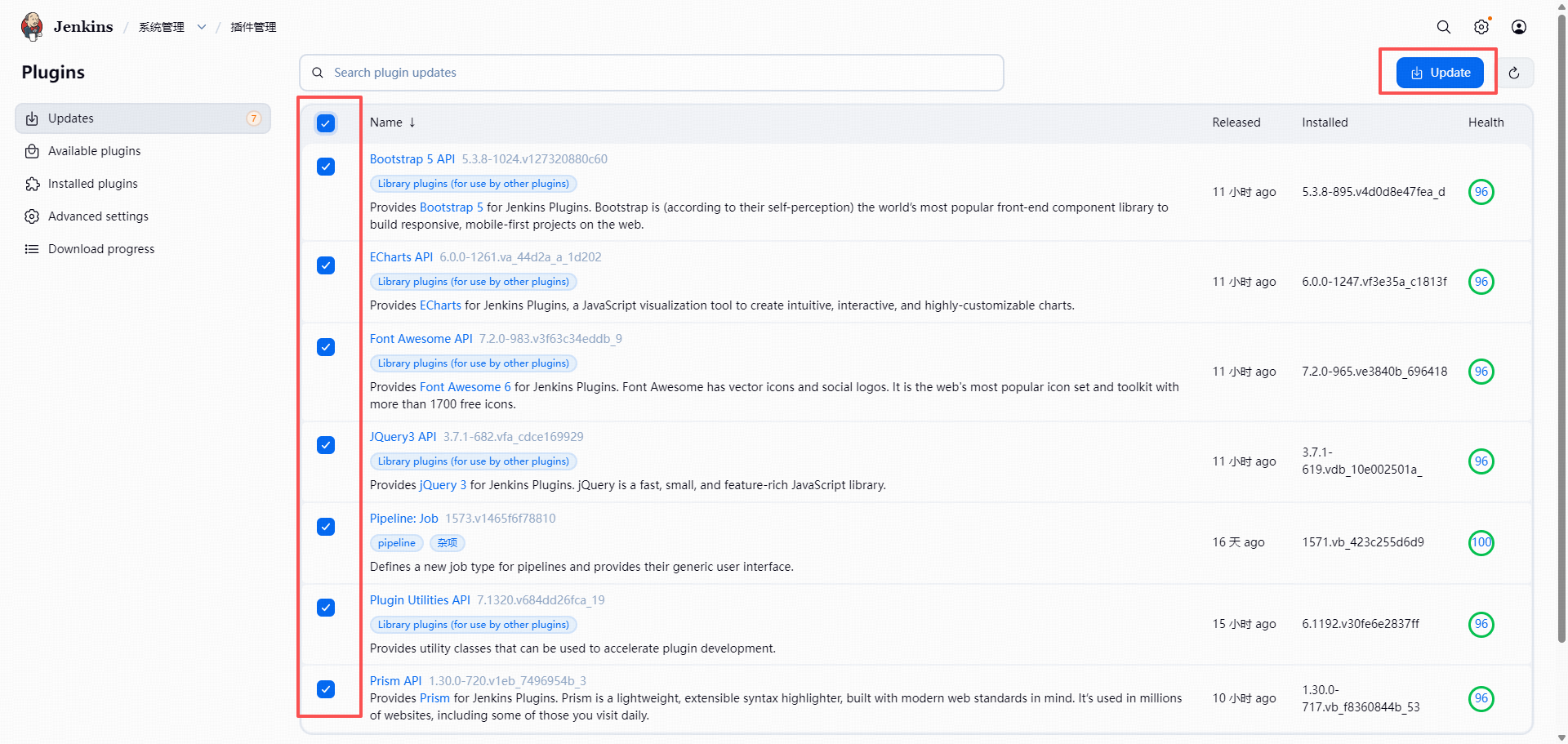Click Library plugins tag under Bootstrap 5 API
The width and height of the screenshot is (1568, 744).
click(x=474, y=184)
